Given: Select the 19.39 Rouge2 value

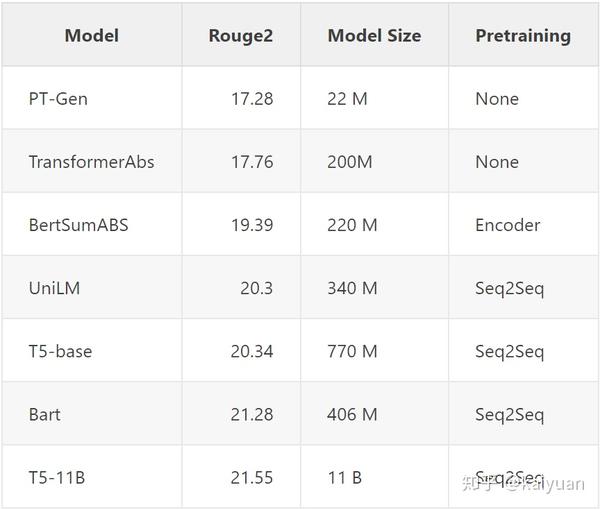Looking at the screenshot, I should 252,225.
